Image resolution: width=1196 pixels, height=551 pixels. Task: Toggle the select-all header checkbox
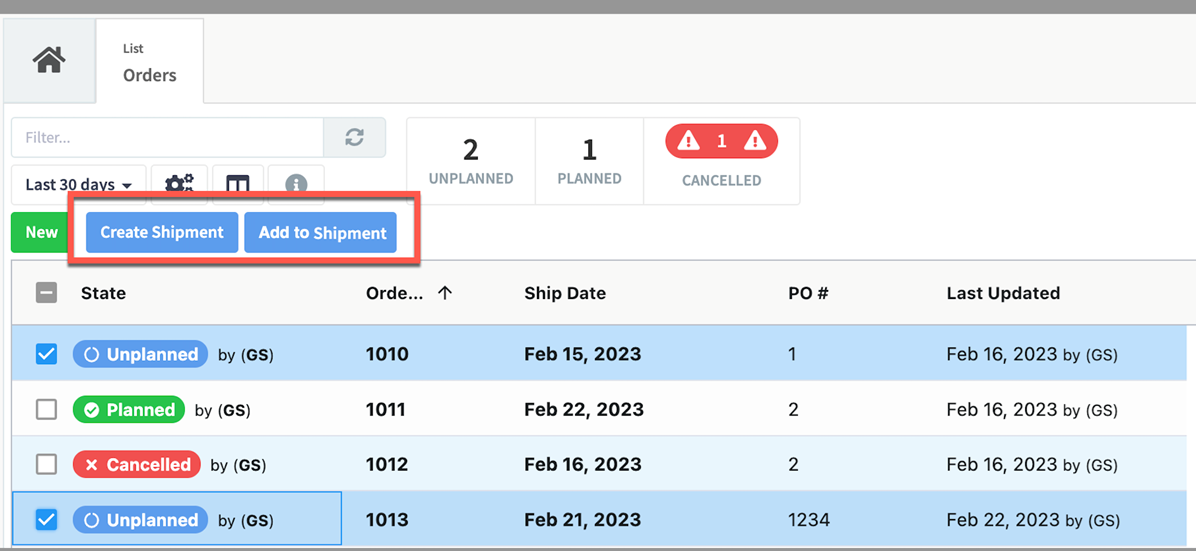46,293
